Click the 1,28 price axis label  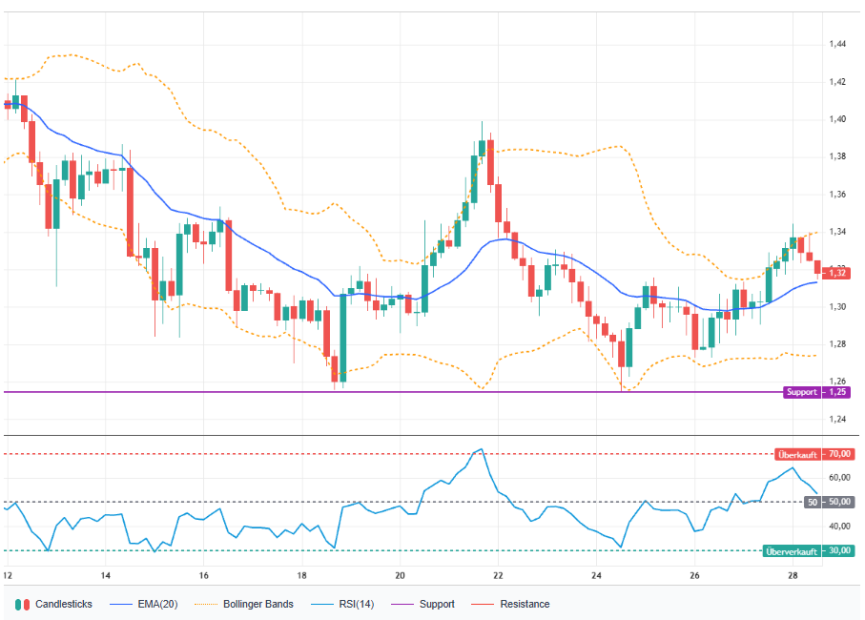[x=837, y=344]
